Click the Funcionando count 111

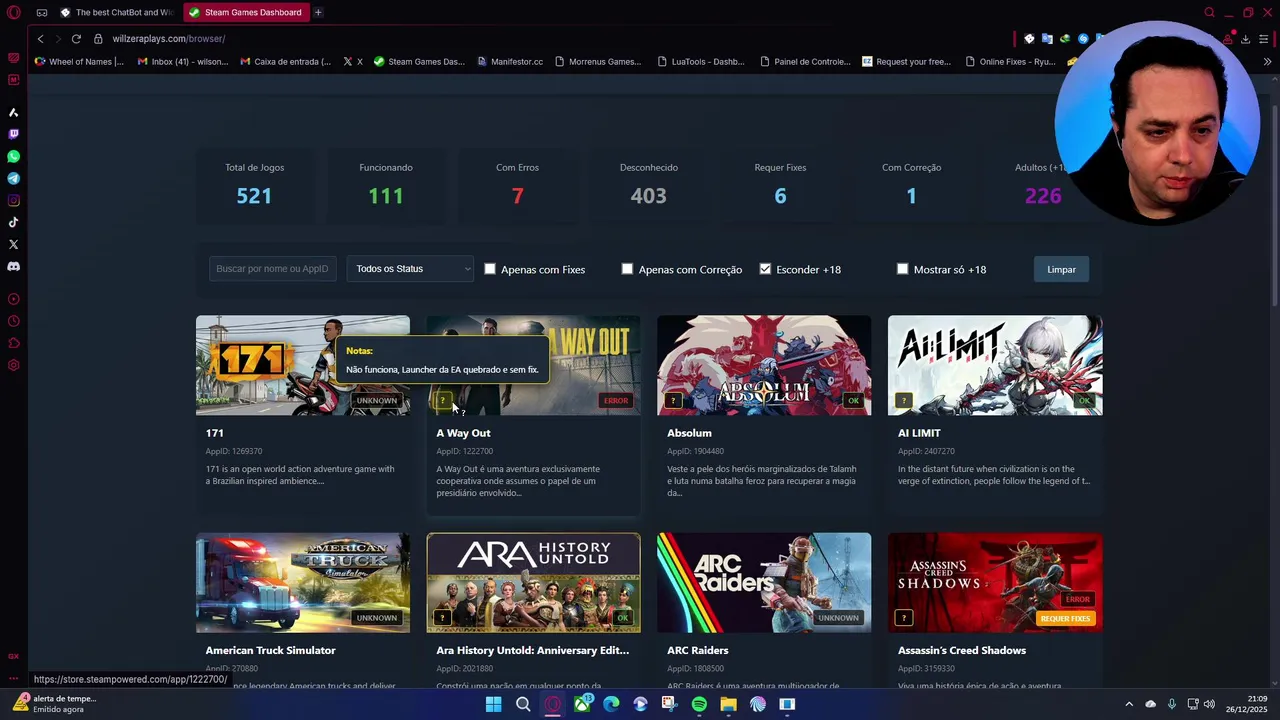[386, 196]
